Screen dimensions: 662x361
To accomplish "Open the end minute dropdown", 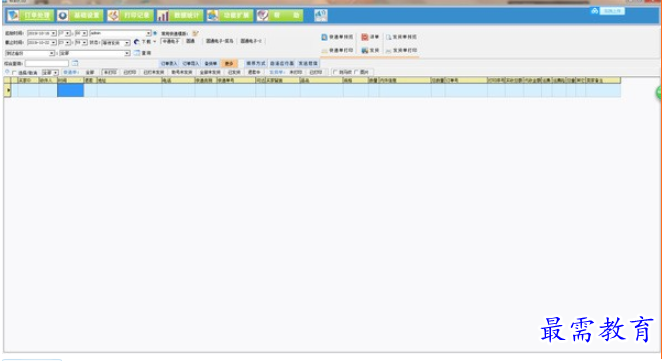I will tap(84, 43).
